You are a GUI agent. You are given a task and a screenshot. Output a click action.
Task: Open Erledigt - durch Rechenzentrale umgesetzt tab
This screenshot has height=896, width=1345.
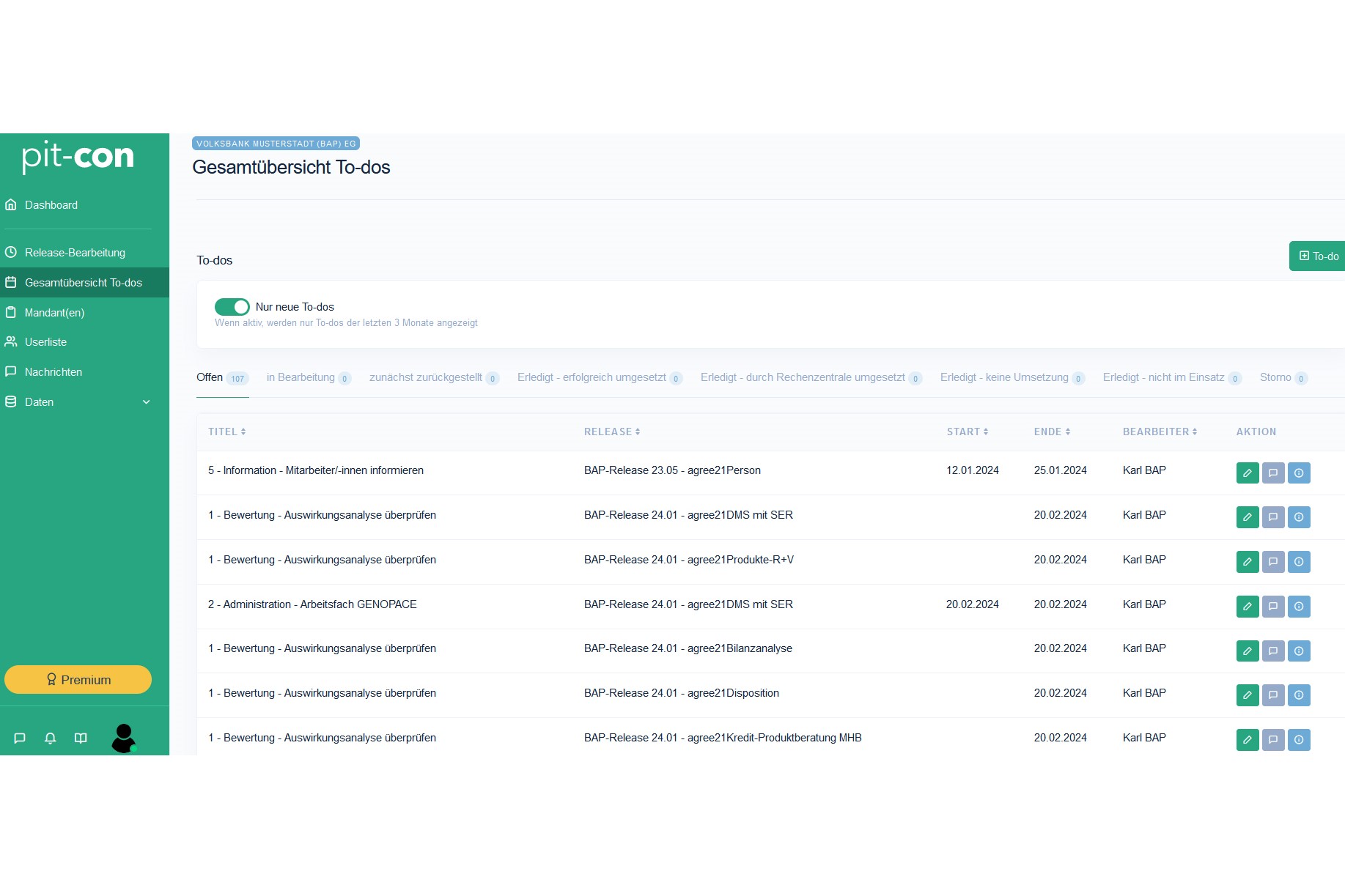[x=811, y=378]
